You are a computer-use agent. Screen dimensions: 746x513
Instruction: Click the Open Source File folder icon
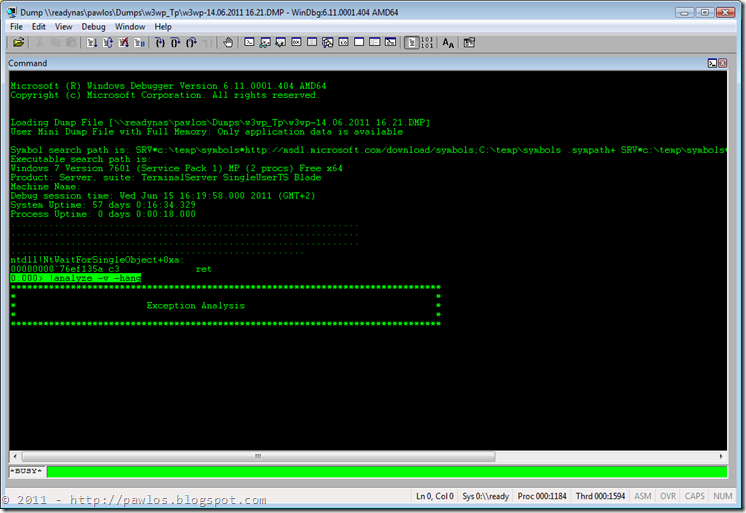19,43
